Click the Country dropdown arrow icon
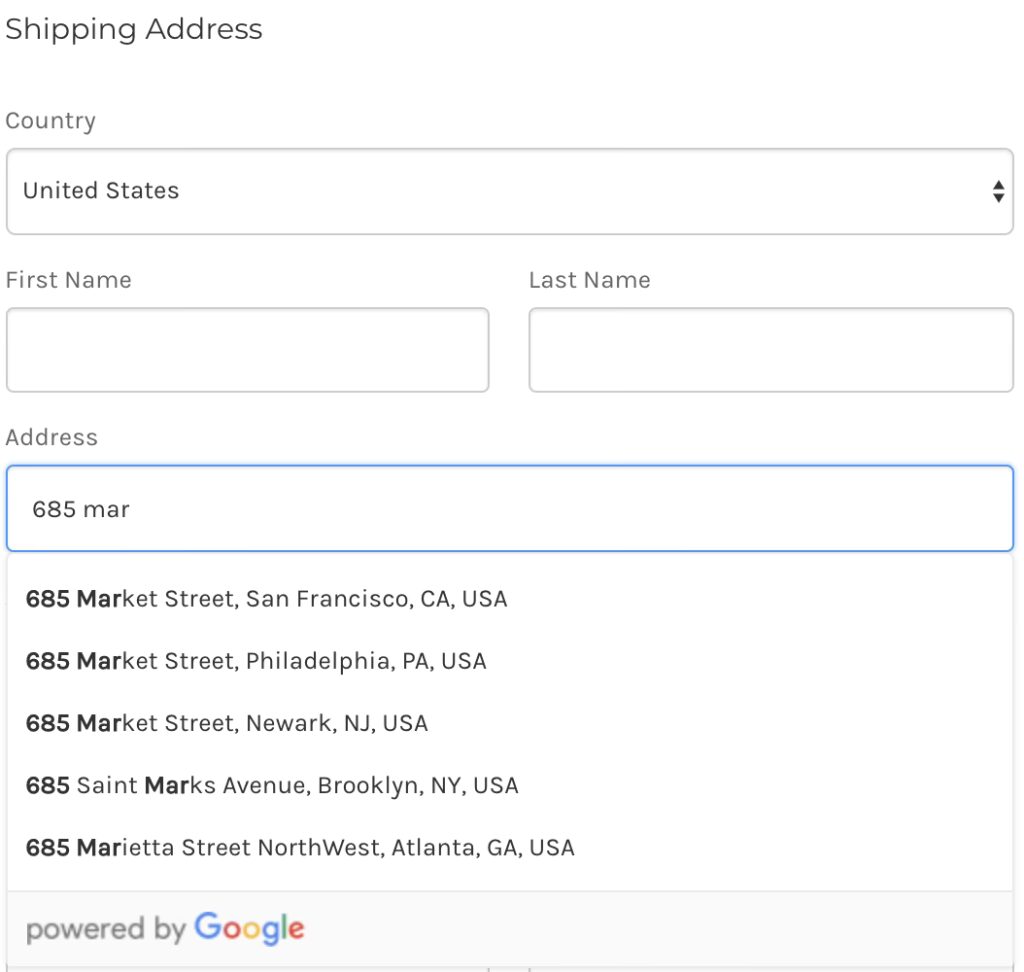 pyautogui.click(x=997, y=192)
